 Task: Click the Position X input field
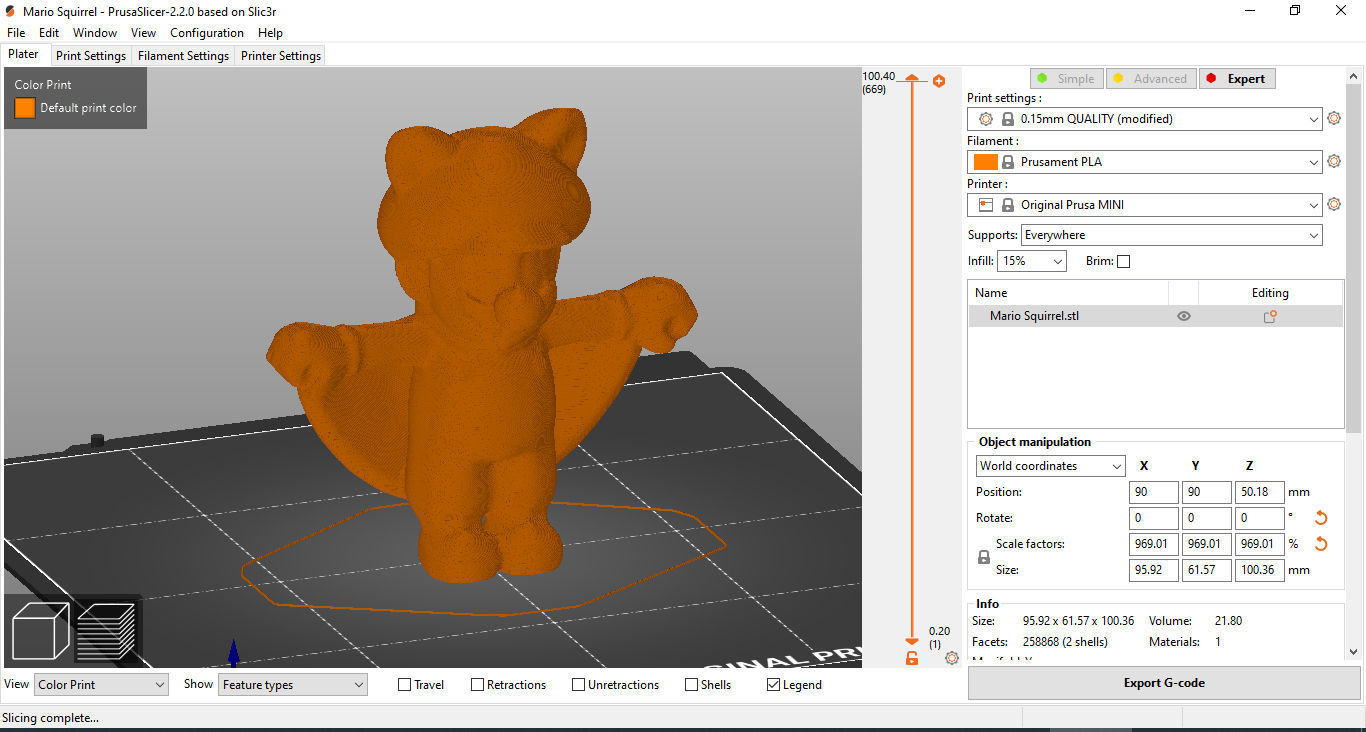click(x=1154, y=492)
